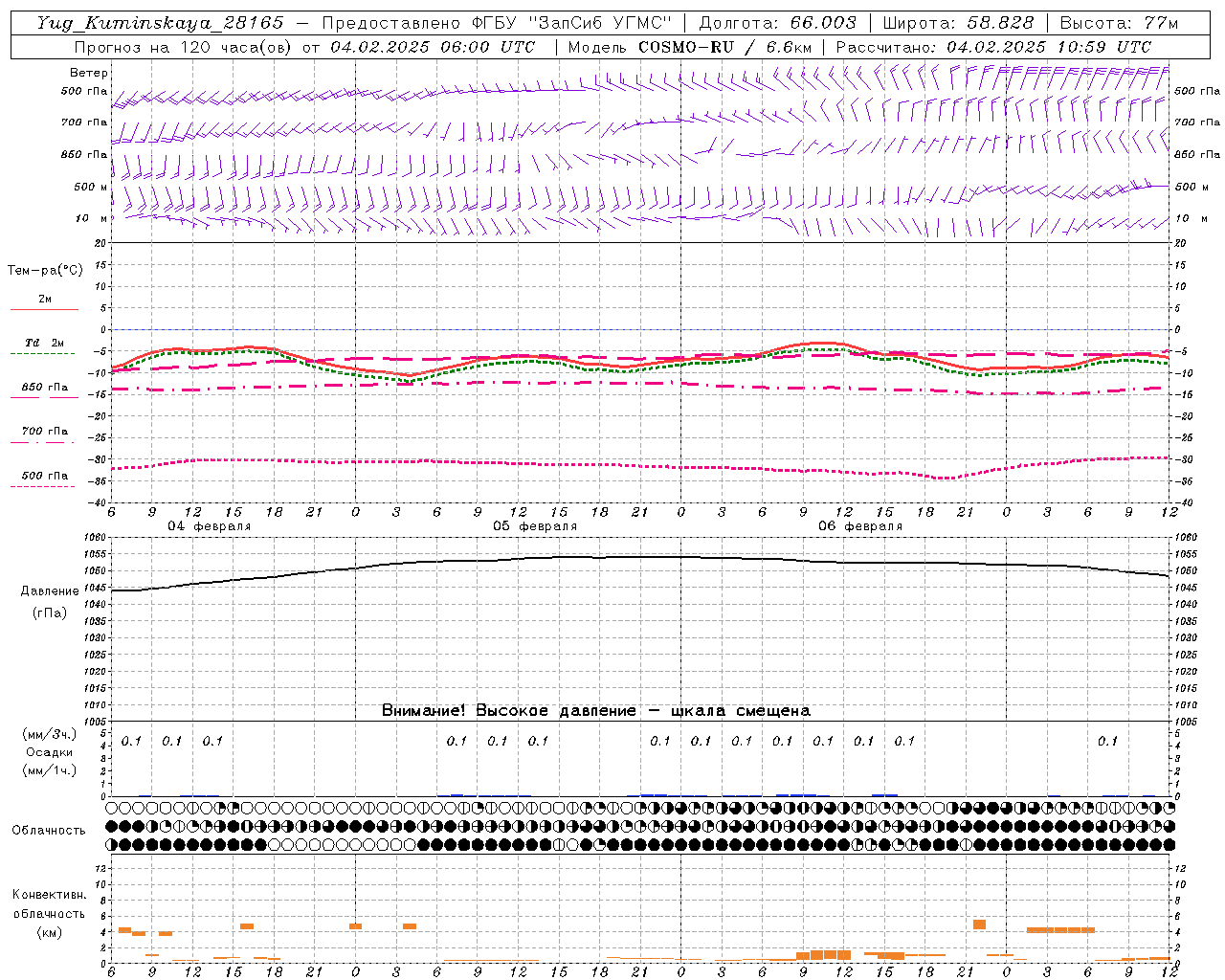Click the (гПа) pressure unit label
Screen dimensions: 1225x980
[x=50, y=613]
